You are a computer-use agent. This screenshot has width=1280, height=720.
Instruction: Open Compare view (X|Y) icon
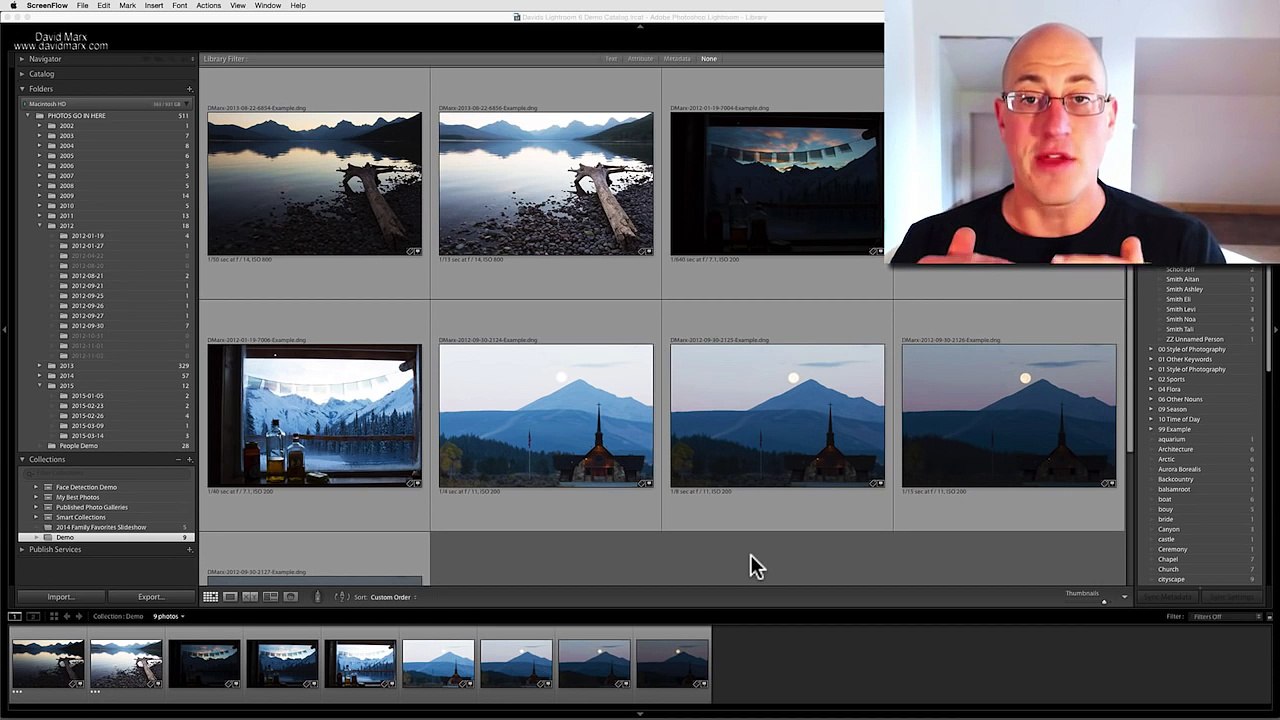click(250, 597)
